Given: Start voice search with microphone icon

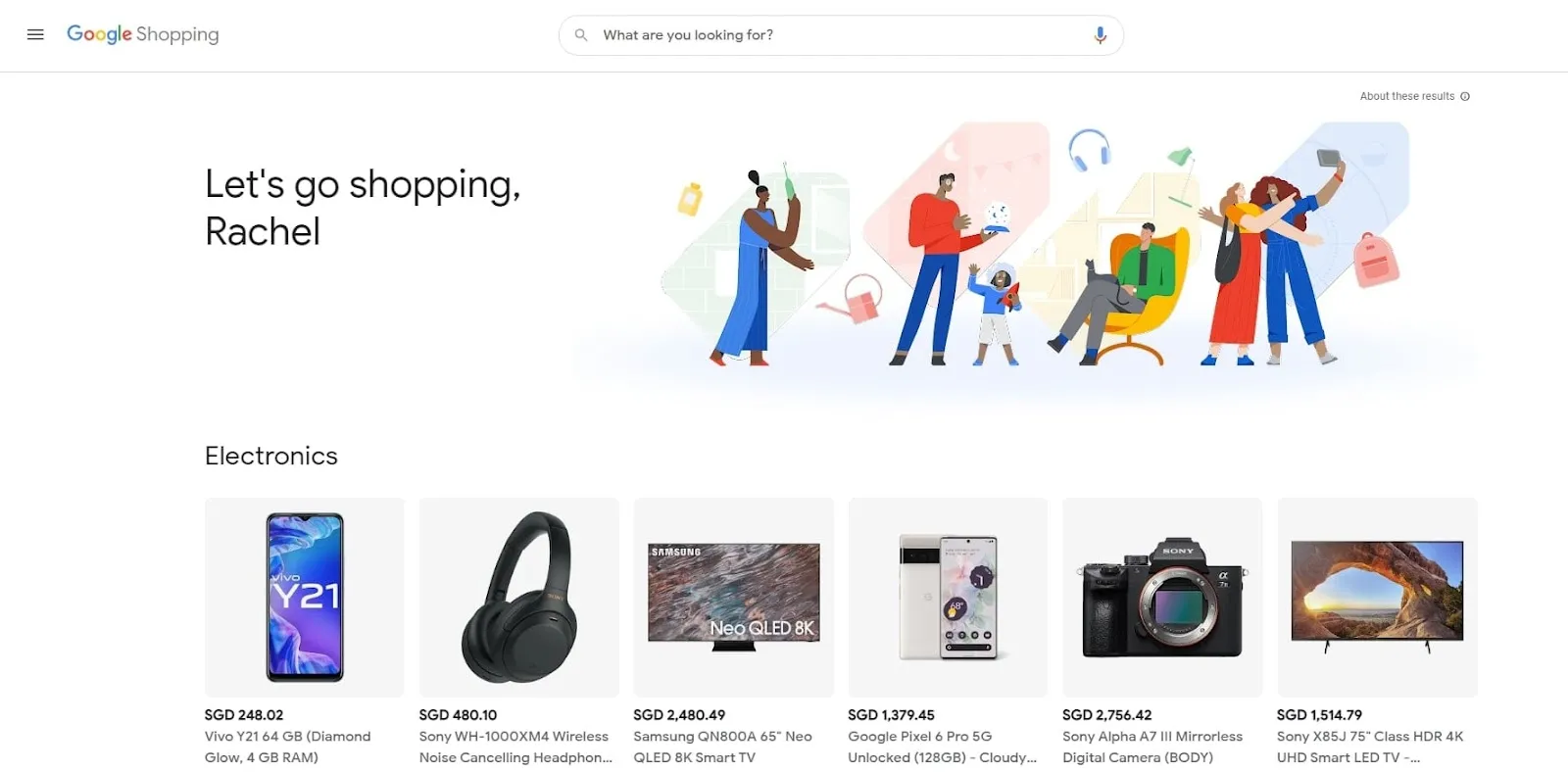Looking at the screenshot, I should 1100,35.
